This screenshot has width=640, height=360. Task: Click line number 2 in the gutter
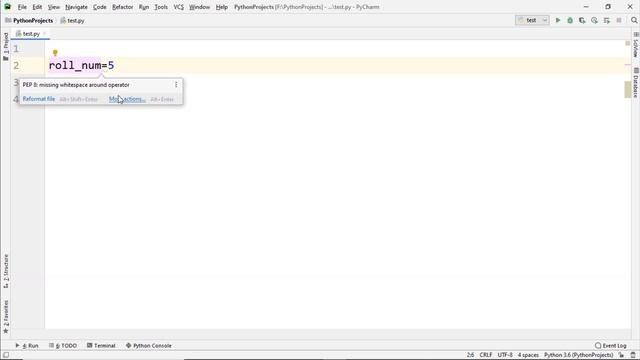pos(16,65)
